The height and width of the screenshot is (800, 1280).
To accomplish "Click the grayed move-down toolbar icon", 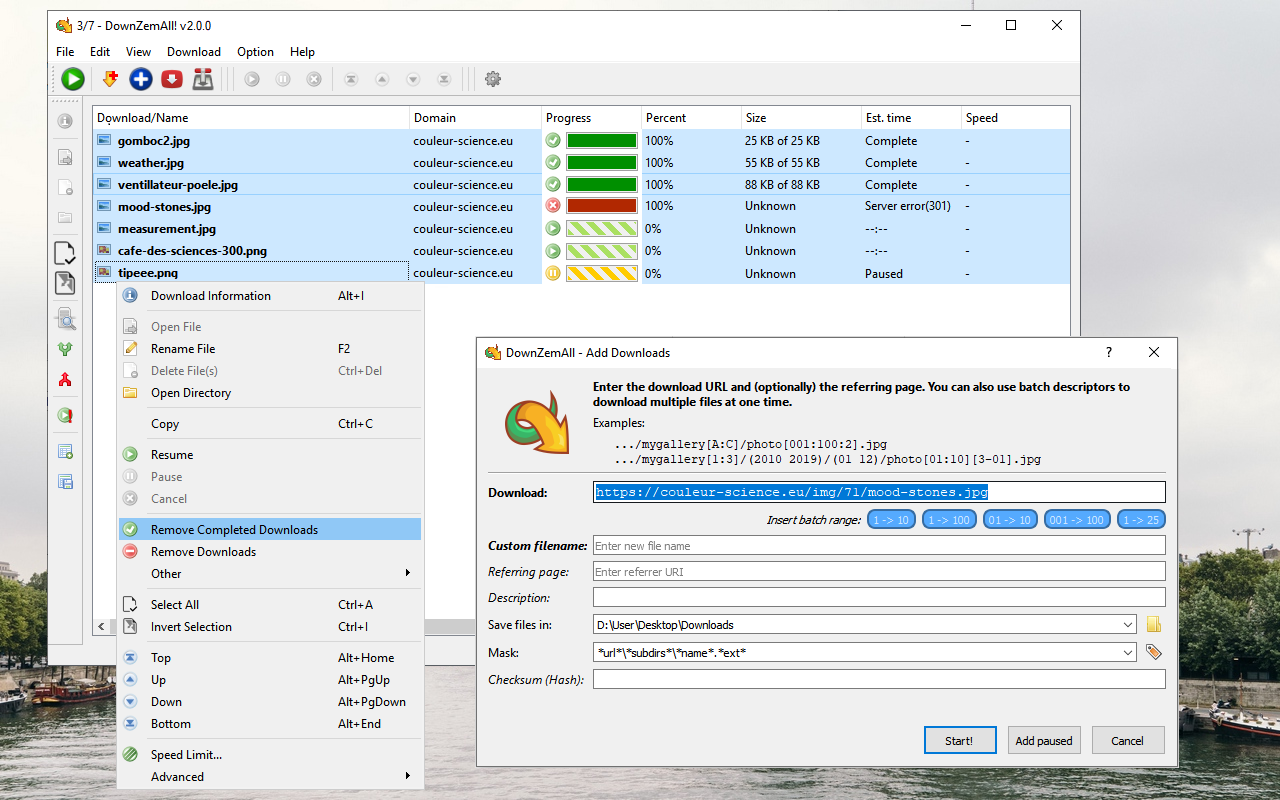I will [413, 79].
